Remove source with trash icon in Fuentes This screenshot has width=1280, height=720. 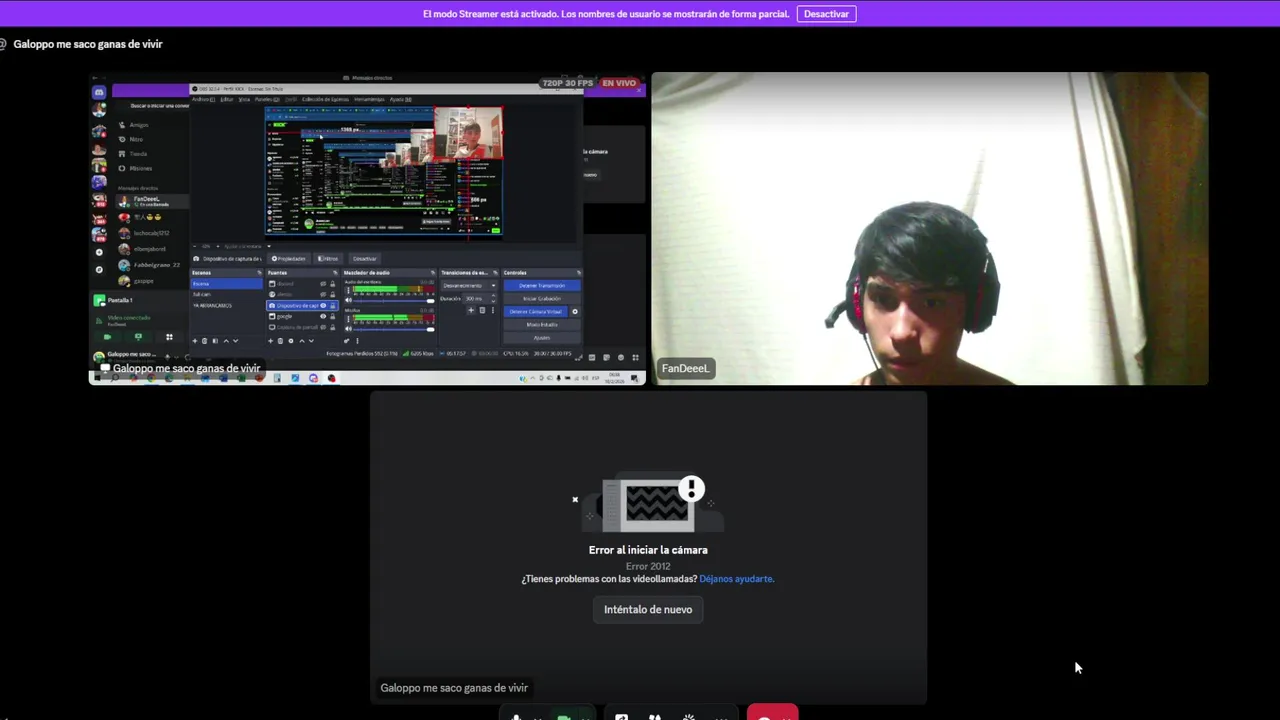280,341
